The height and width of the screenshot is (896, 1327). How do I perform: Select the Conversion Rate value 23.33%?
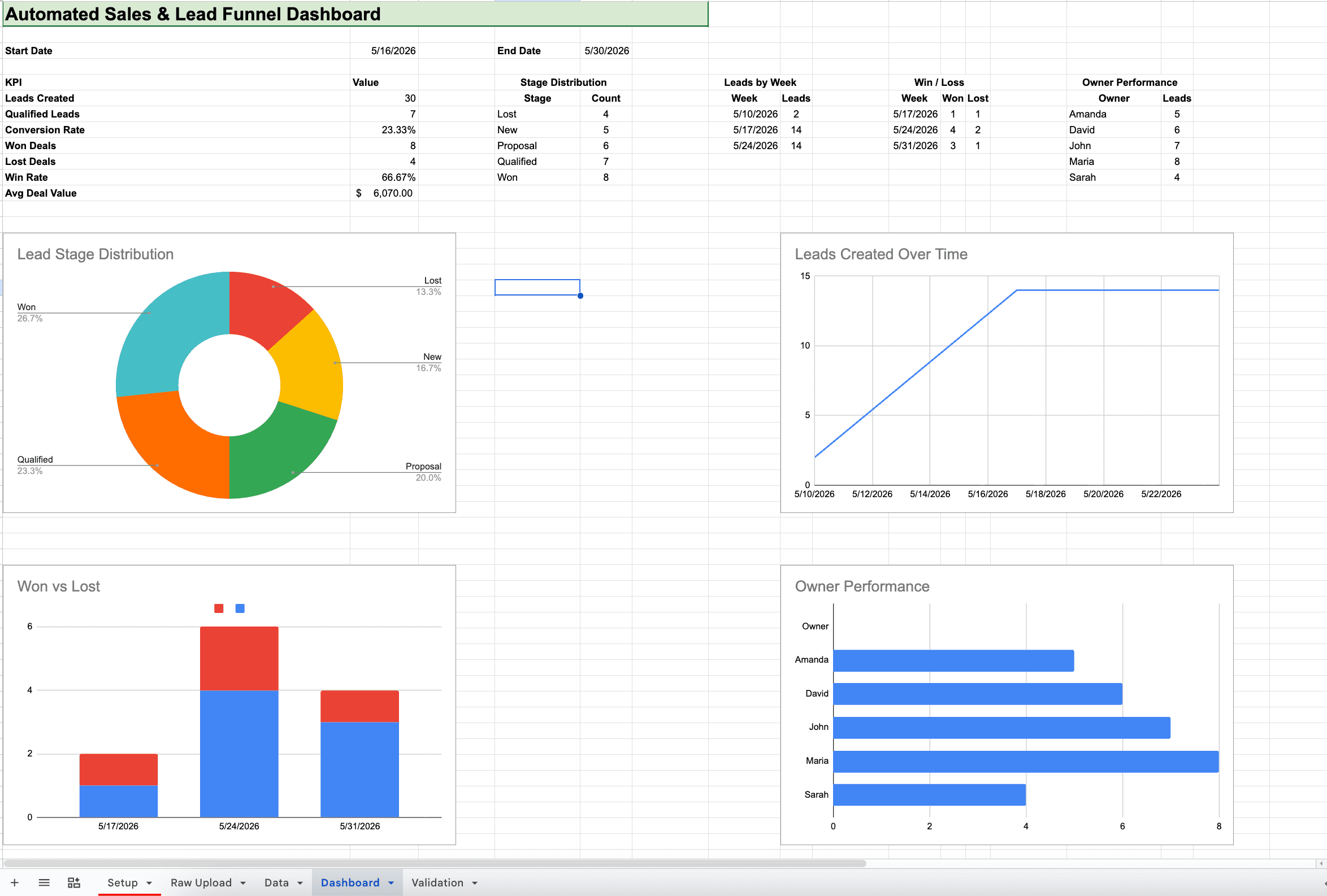point(384,130)
